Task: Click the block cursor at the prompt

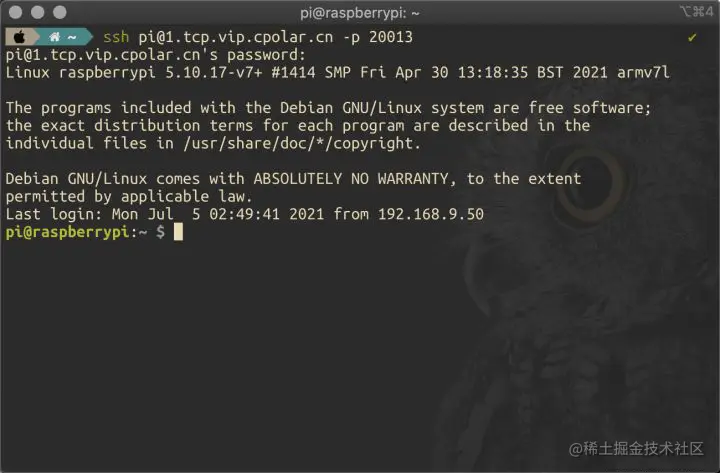Action: pyautogui.click(x=178, y=231)
